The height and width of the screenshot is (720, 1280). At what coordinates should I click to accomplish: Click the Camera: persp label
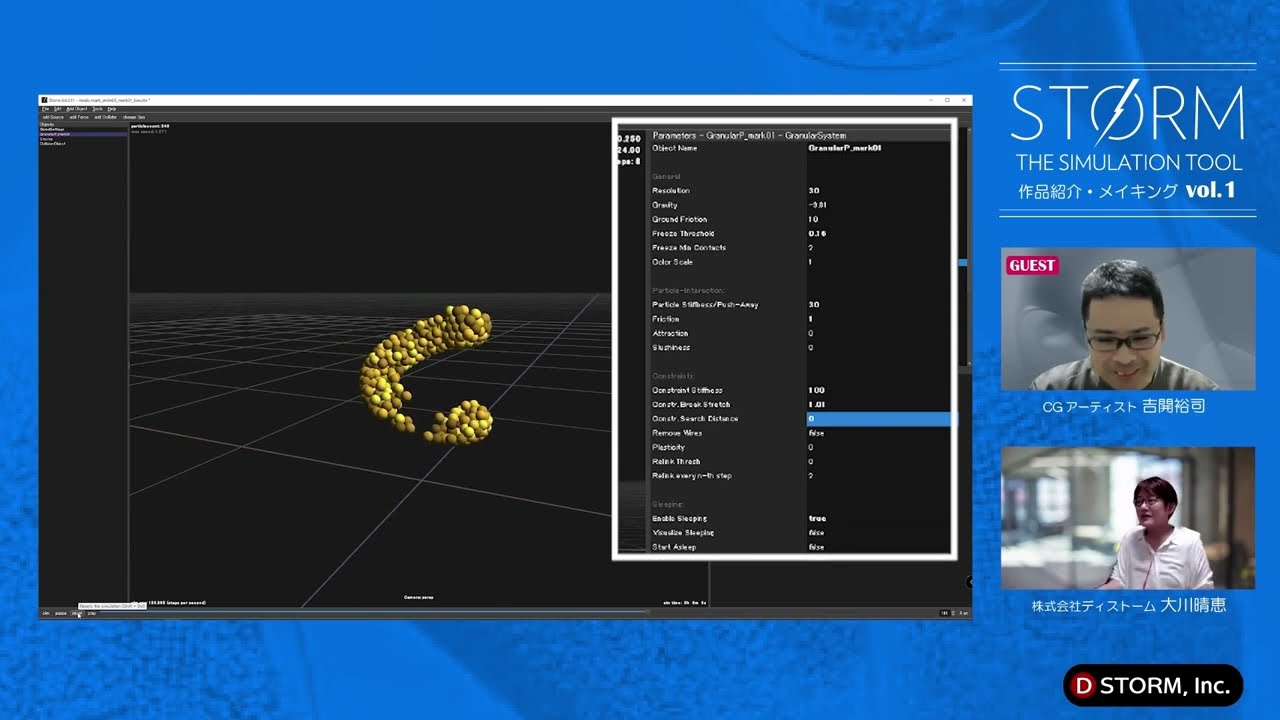[419, 597]
